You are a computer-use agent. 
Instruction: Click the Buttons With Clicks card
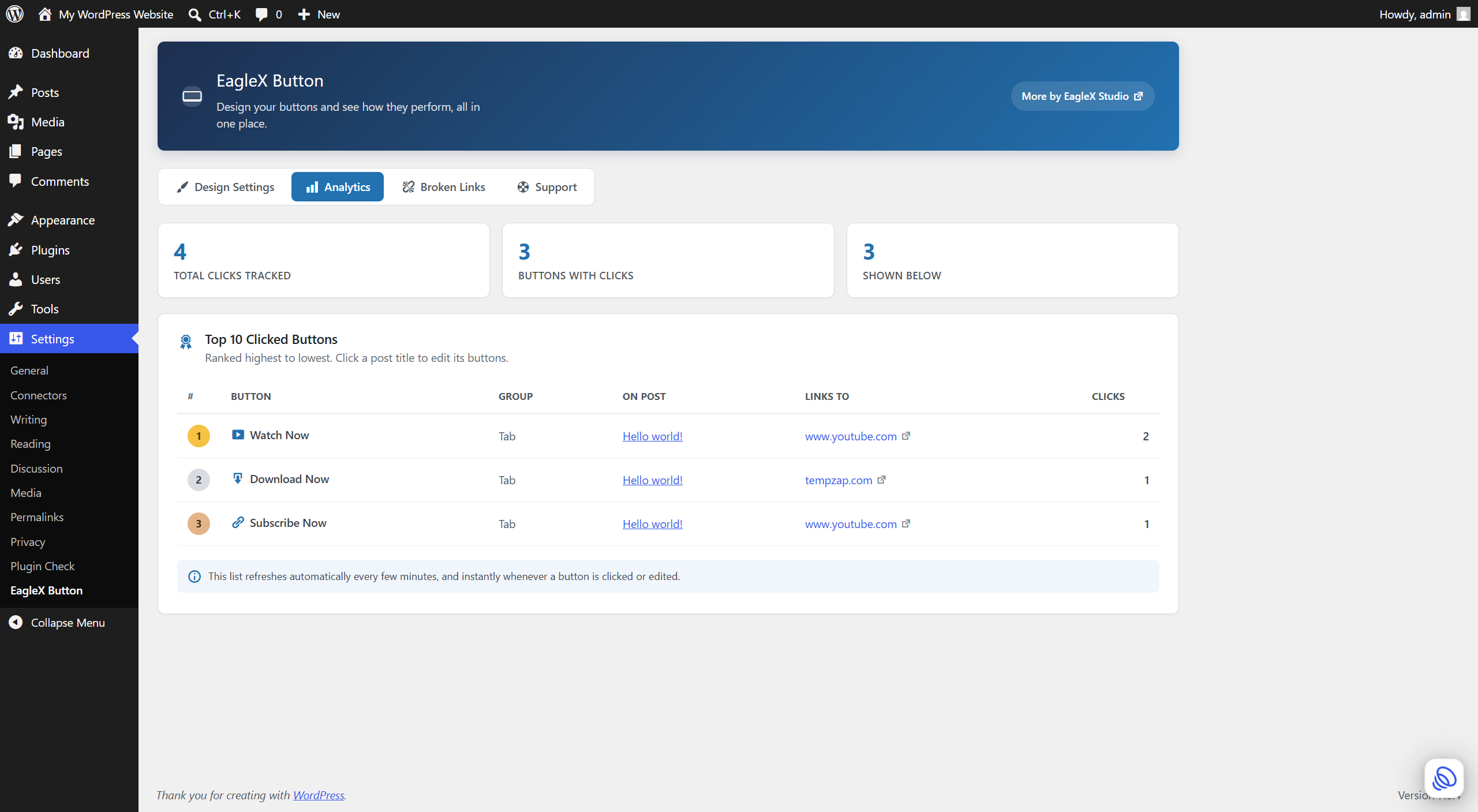668,260
